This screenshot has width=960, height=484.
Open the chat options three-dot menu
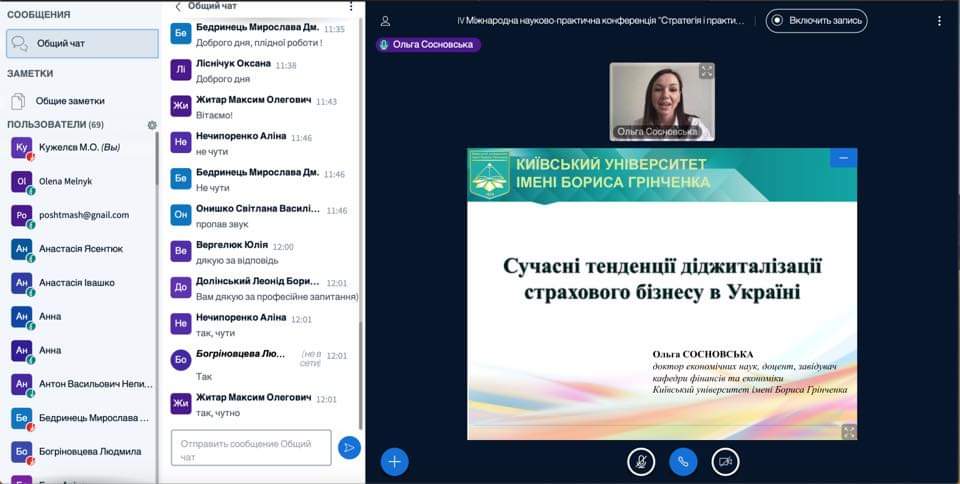[x=351, y=6]
